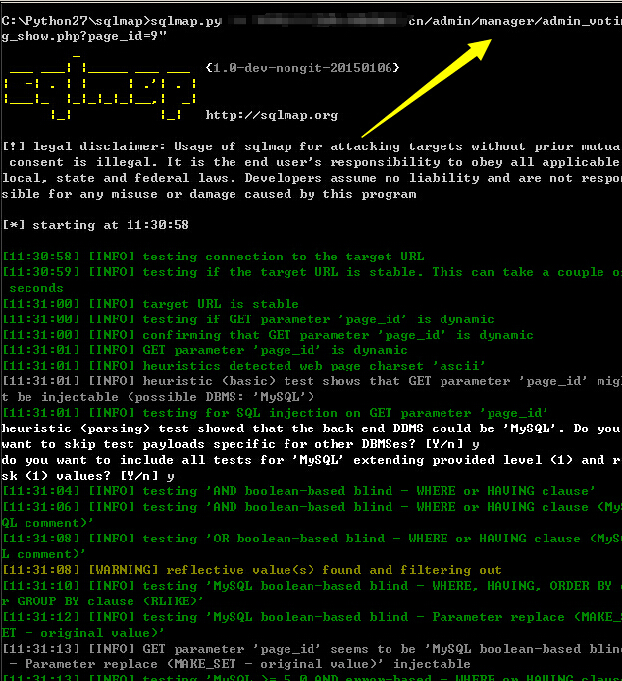Click the wrapped word 'seconds' line

tap(36, 288)
